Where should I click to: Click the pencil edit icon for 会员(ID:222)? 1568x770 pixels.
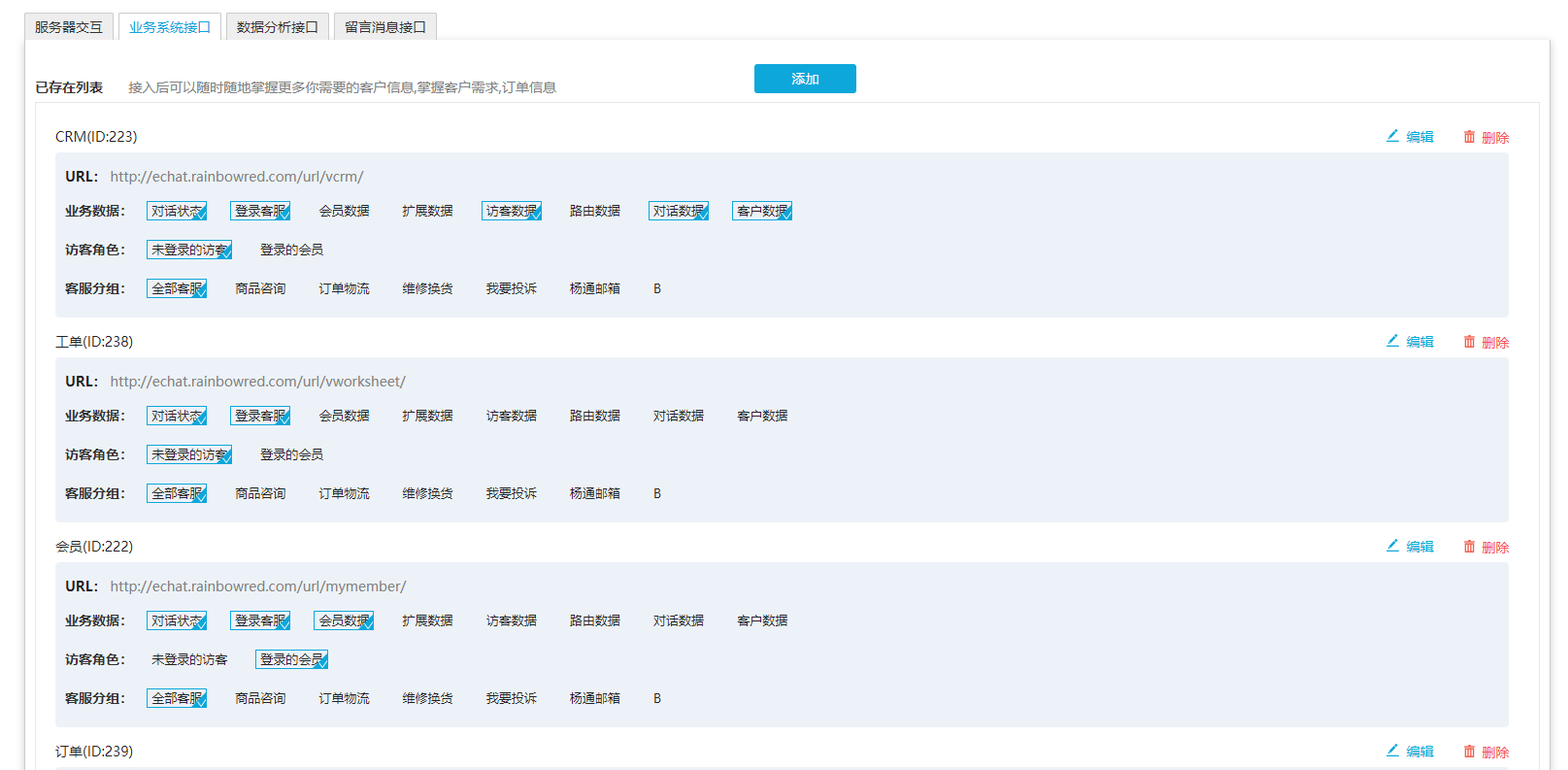[x=1392, y=546]
